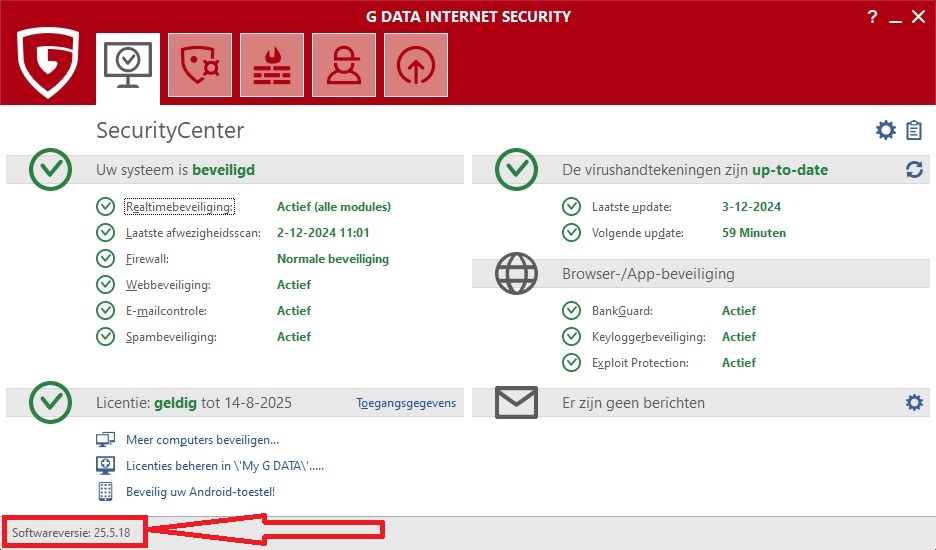Click 'Beveilig uw Android-toestel!' link
Viewport: 936px width, 550px height.
point(200,492)
